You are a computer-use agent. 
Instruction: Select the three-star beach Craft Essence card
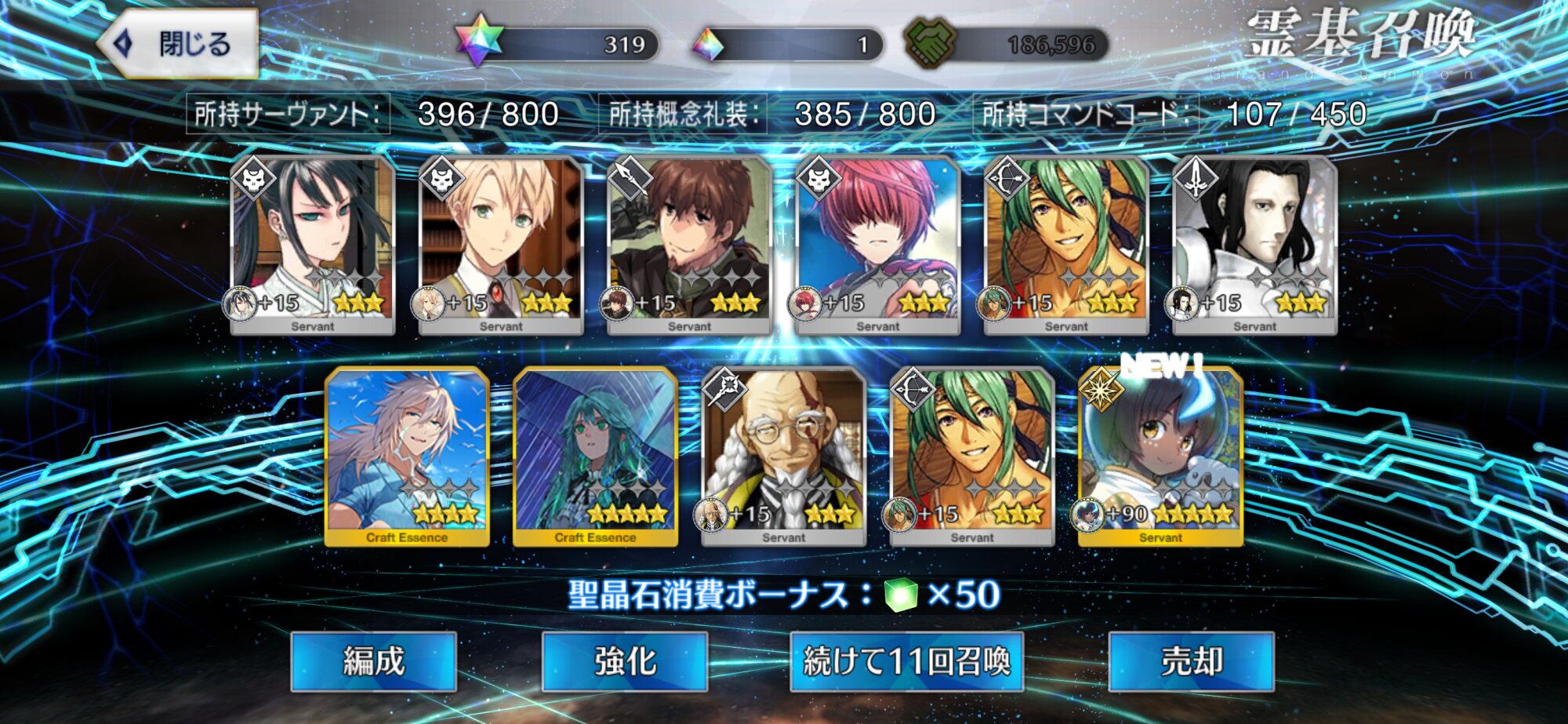[407, 457]
